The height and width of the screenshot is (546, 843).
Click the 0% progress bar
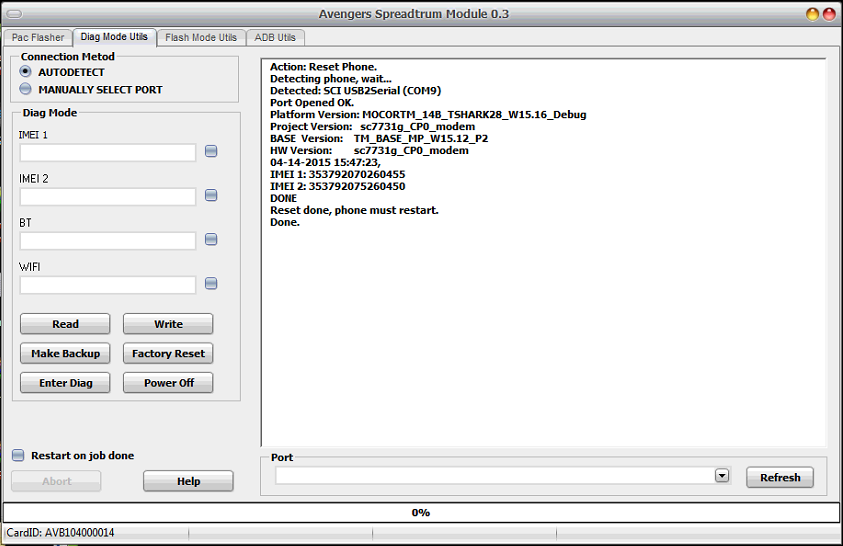tap(421, 513)
